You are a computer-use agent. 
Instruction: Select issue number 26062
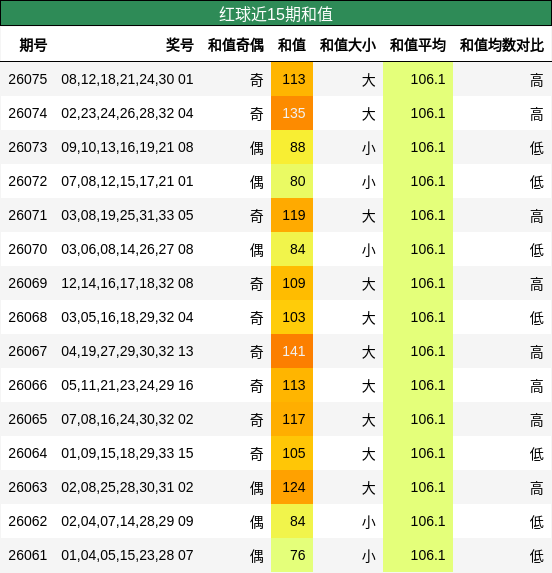pyautogui.click(x=28, y=521)
